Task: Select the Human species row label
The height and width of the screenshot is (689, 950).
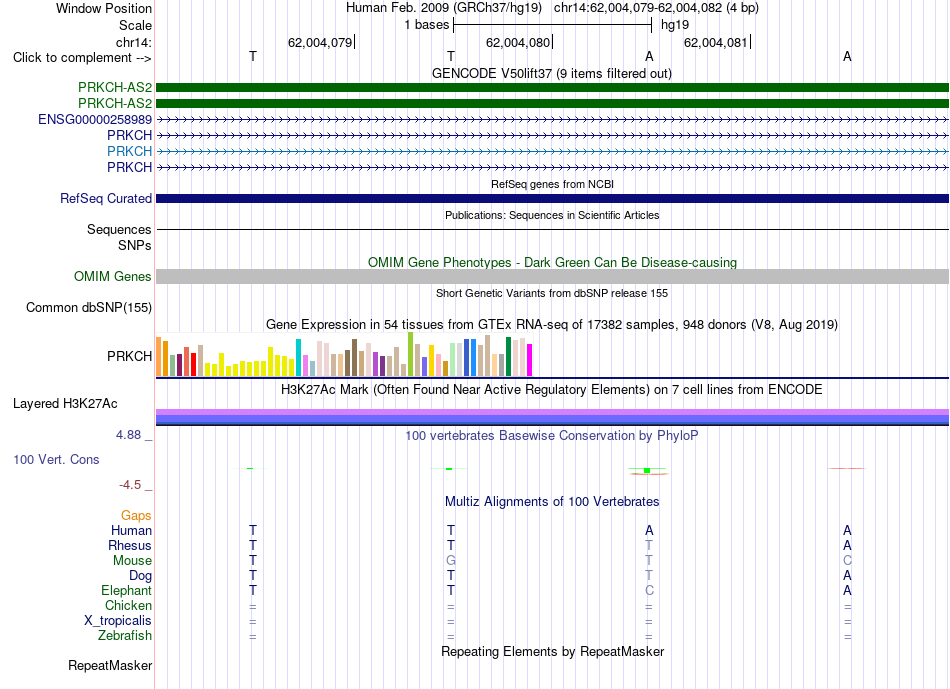Action: pyautogui.click(x=131, y=530)
